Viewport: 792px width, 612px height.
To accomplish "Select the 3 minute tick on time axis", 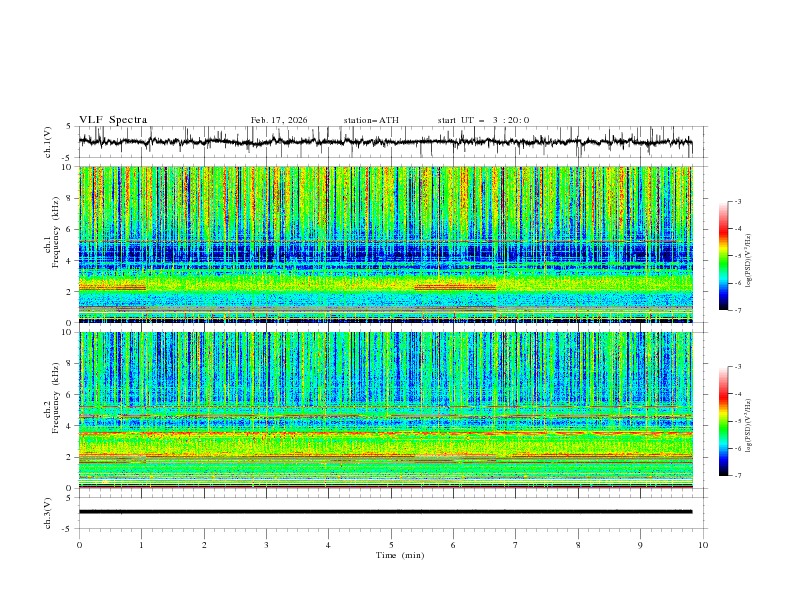I will click(x=267, y=545).
